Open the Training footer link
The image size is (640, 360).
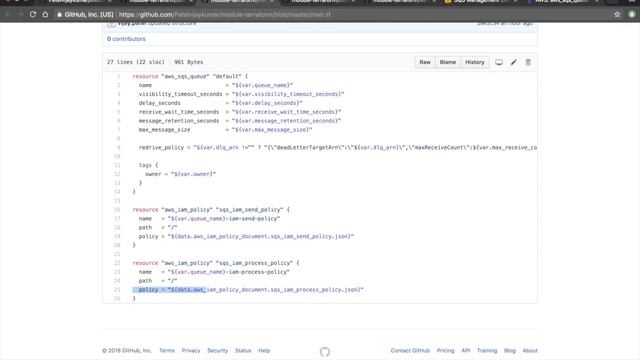pos(487,351)
